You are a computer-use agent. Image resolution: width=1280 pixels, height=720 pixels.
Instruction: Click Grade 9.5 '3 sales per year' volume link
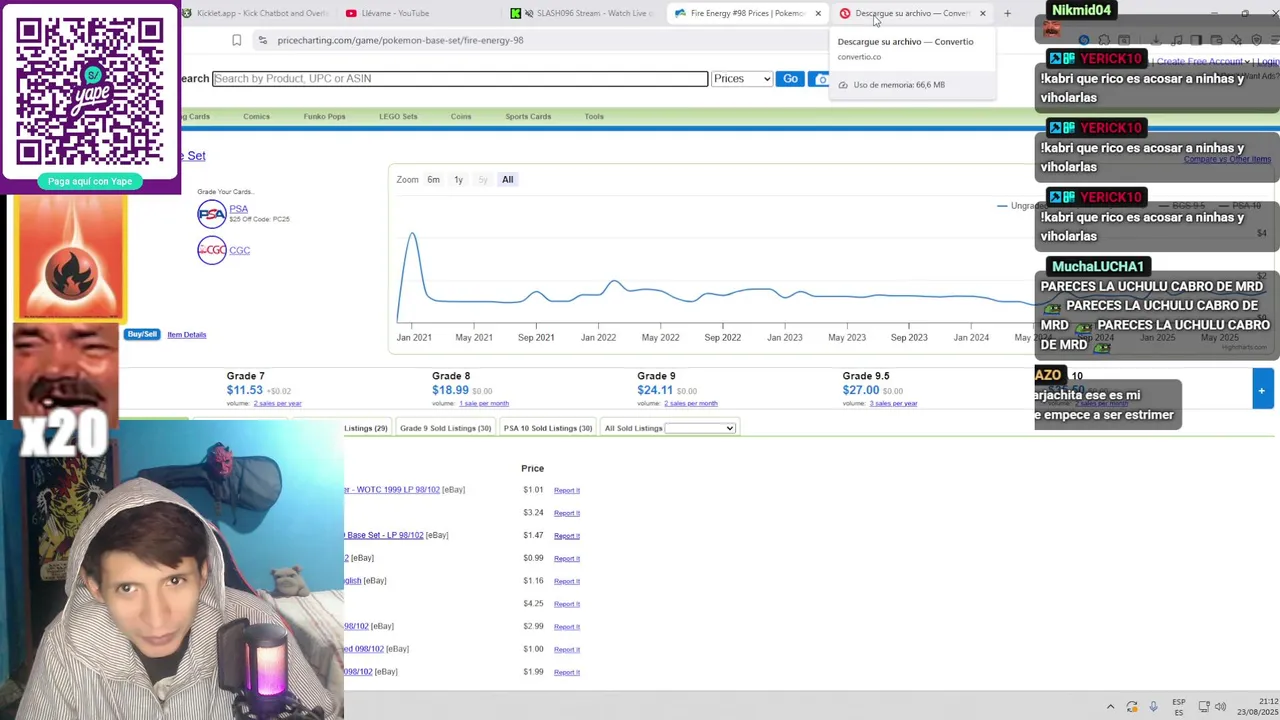click(x=893, y=403)
